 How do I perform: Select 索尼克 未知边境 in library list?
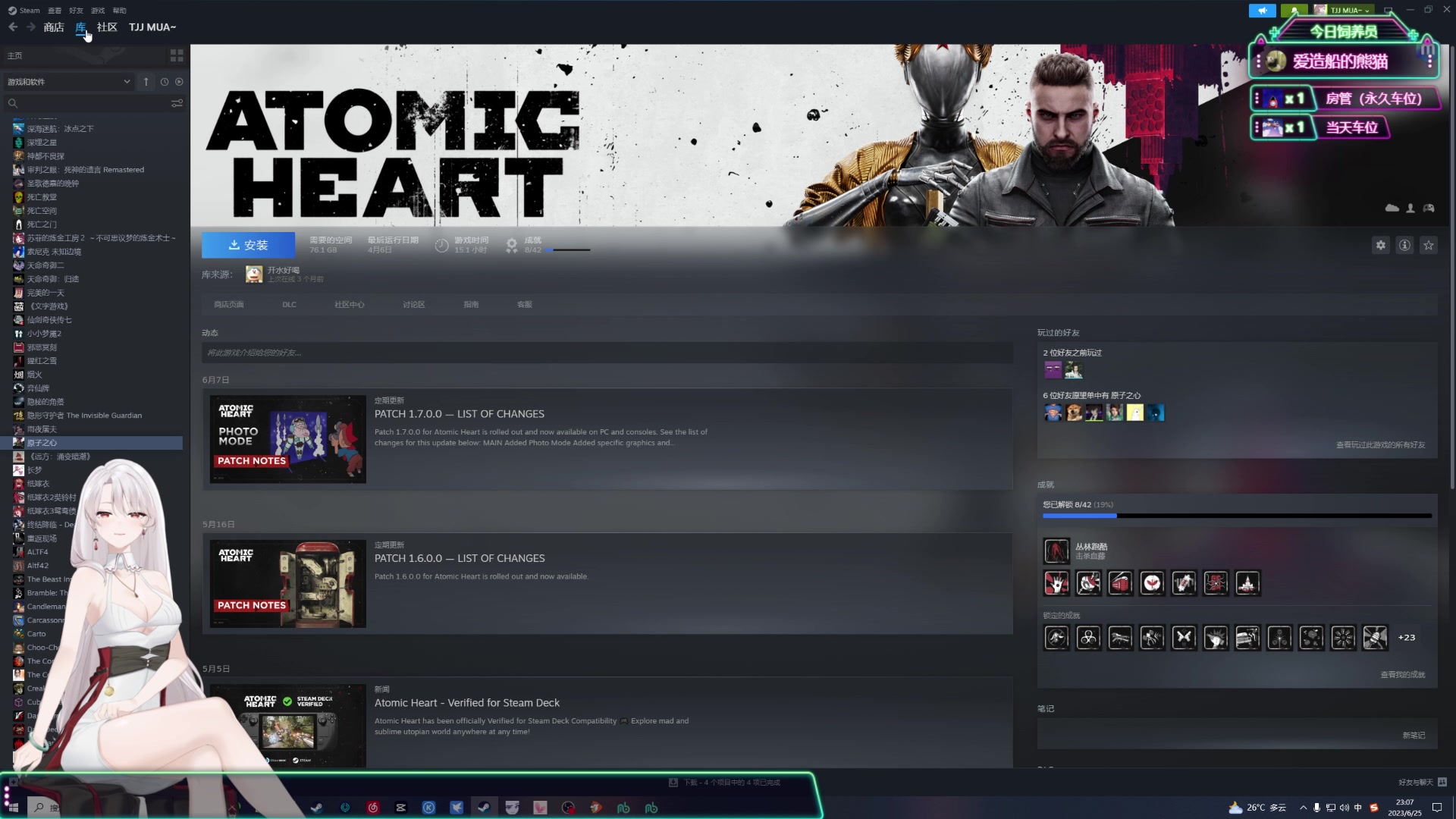54,252
